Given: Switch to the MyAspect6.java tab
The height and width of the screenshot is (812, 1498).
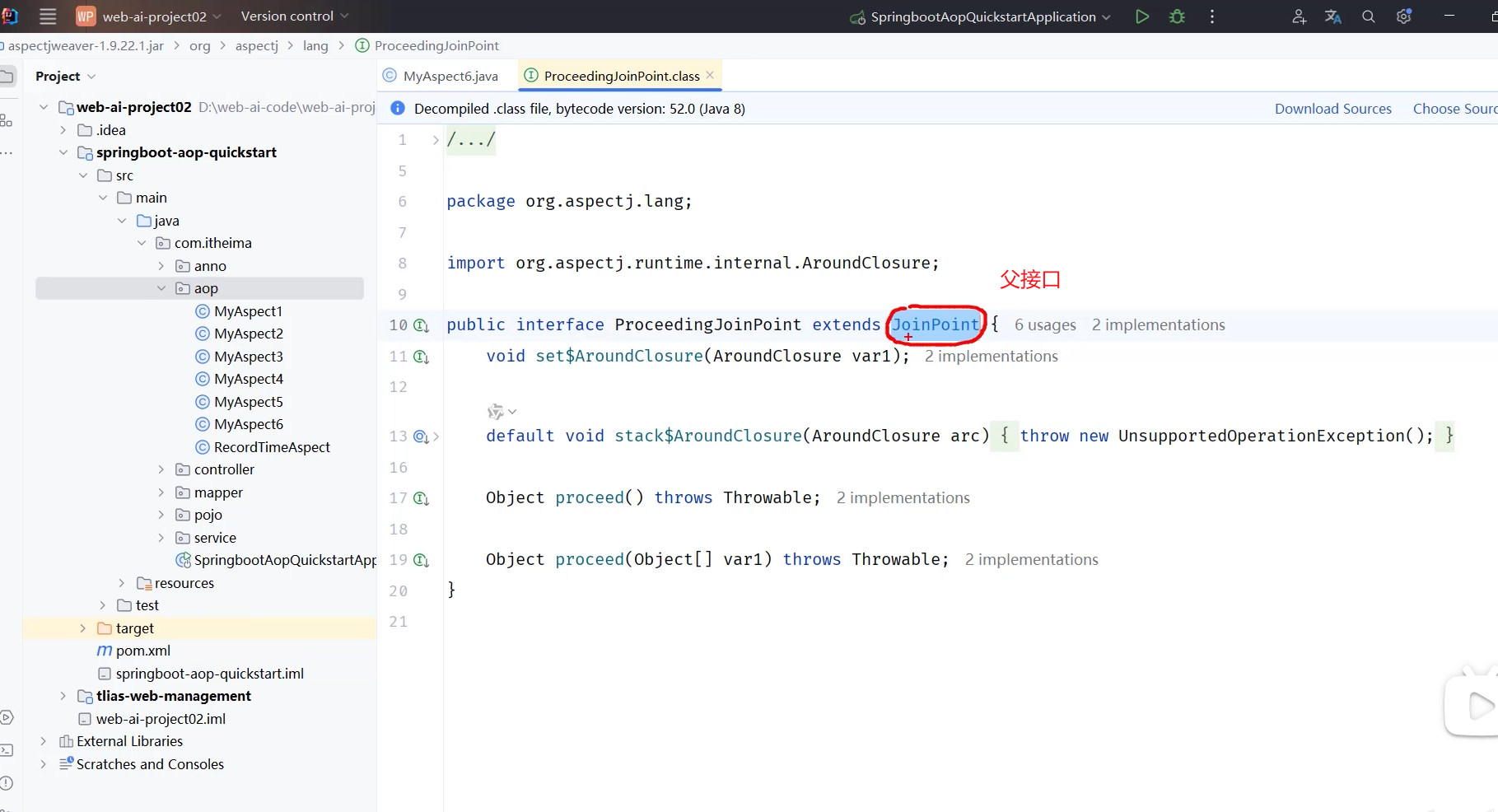Looking at the screenshot, I should click(x=441, y=76).
